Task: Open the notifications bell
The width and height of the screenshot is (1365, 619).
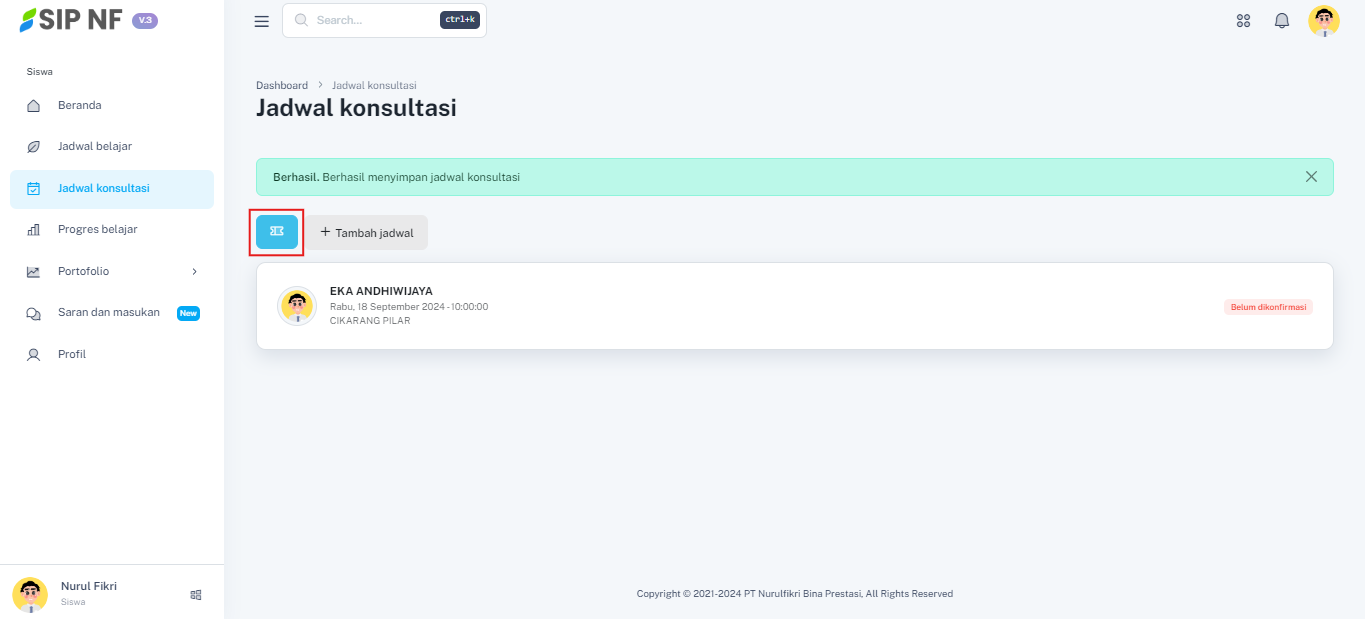Action: pyautogui.click(x=1281, y=21)
